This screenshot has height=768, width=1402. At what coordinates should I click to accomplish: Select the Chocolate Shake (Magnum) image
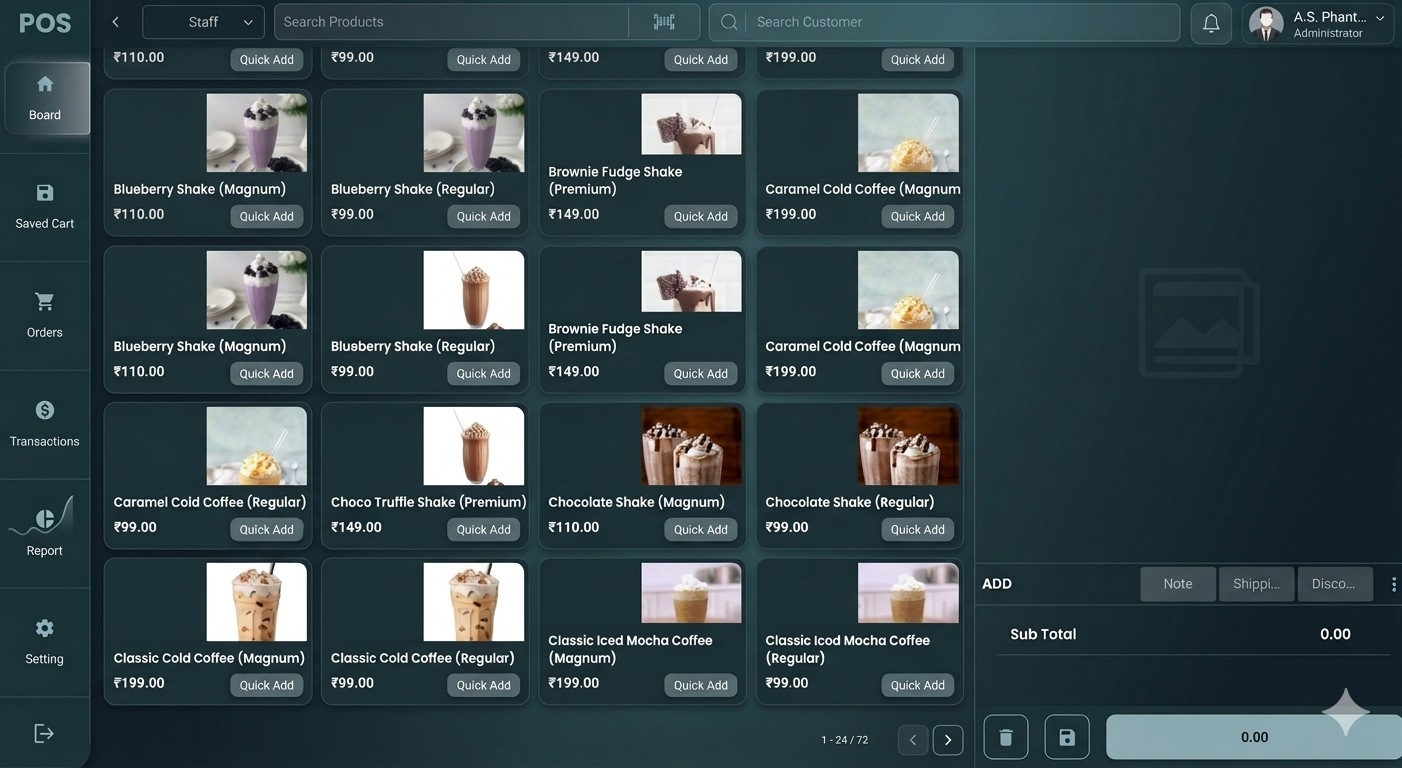click(691, 446)
